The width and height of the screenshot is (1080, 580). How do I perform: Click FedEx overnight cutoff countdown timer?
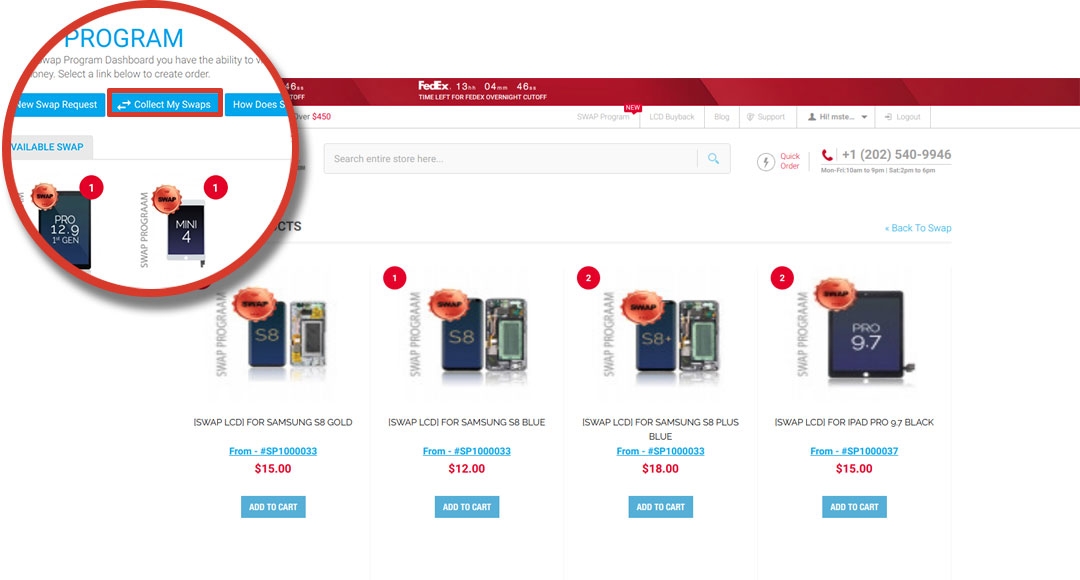coord(496,87)
